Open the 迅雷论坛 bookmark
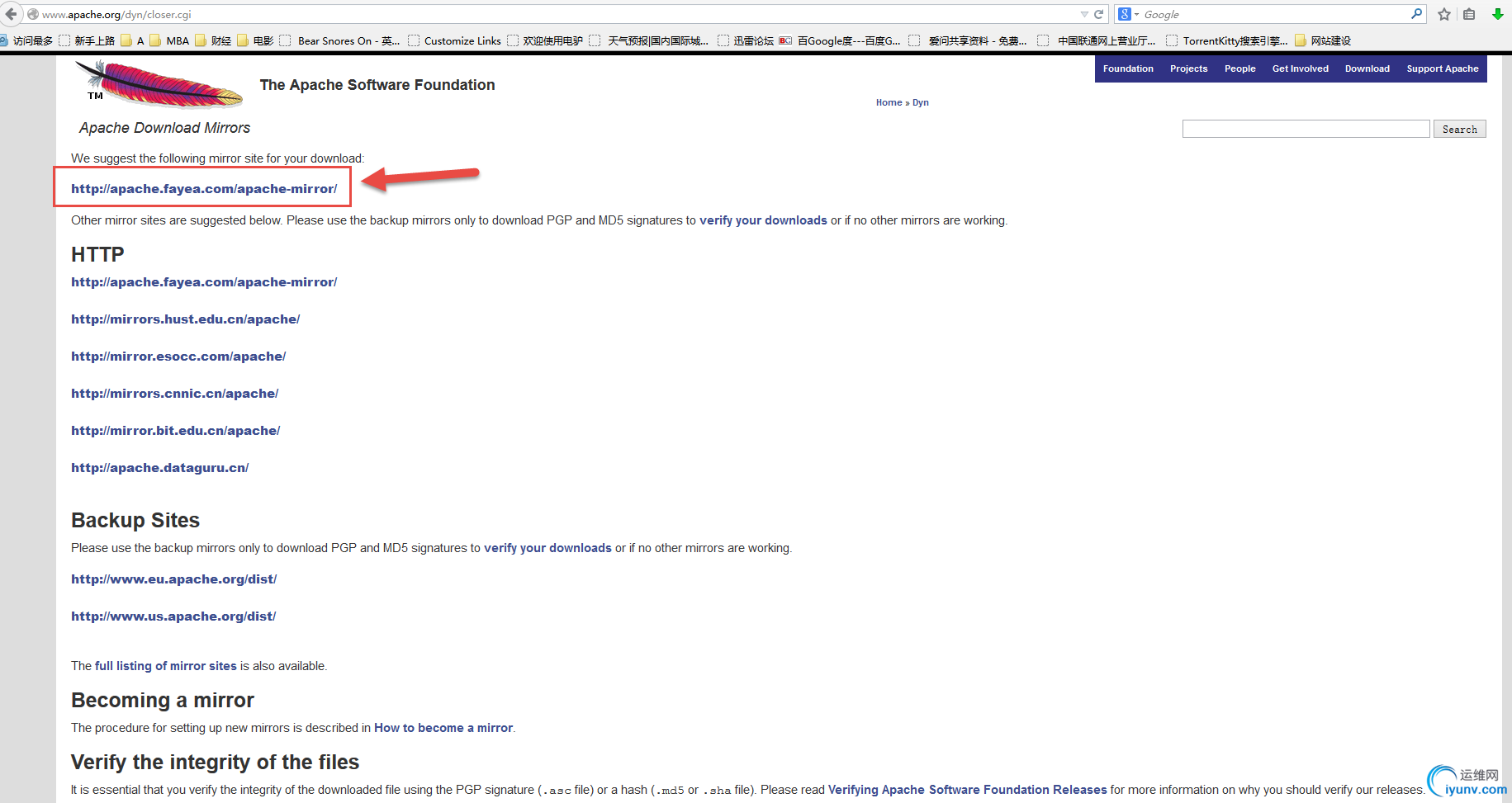This screenshot has height=803, width=1512. pos(747,40)
